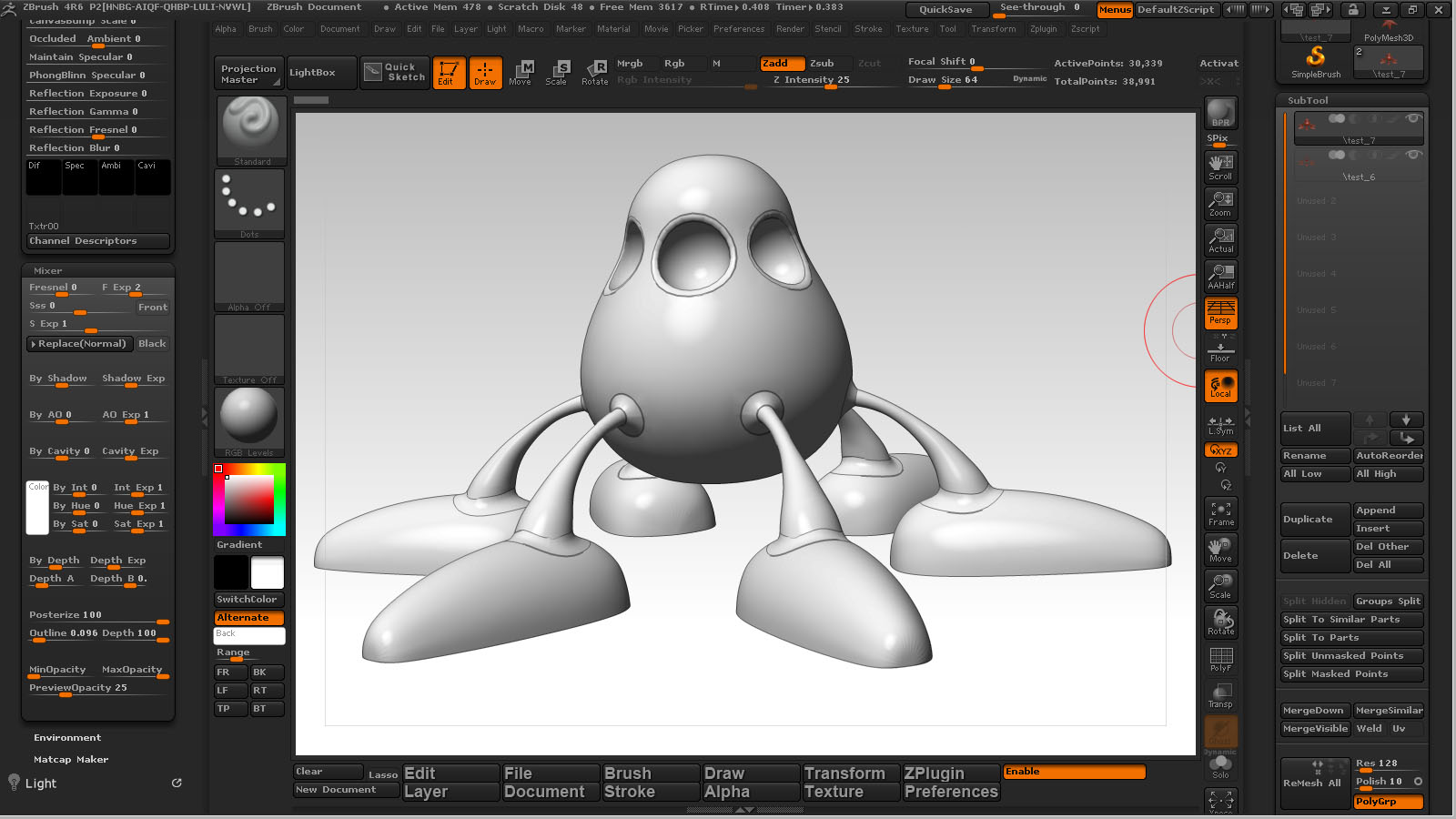The image size is (1456, 819).
Task: Hide the test_6 subtool eye icon
Action: (x=1412, y=155)
